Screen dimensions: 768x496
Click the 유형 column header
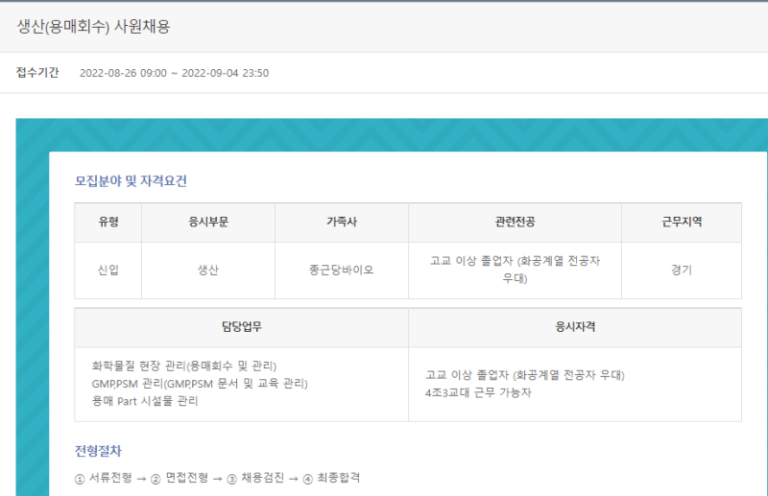(x=108, y=222)
